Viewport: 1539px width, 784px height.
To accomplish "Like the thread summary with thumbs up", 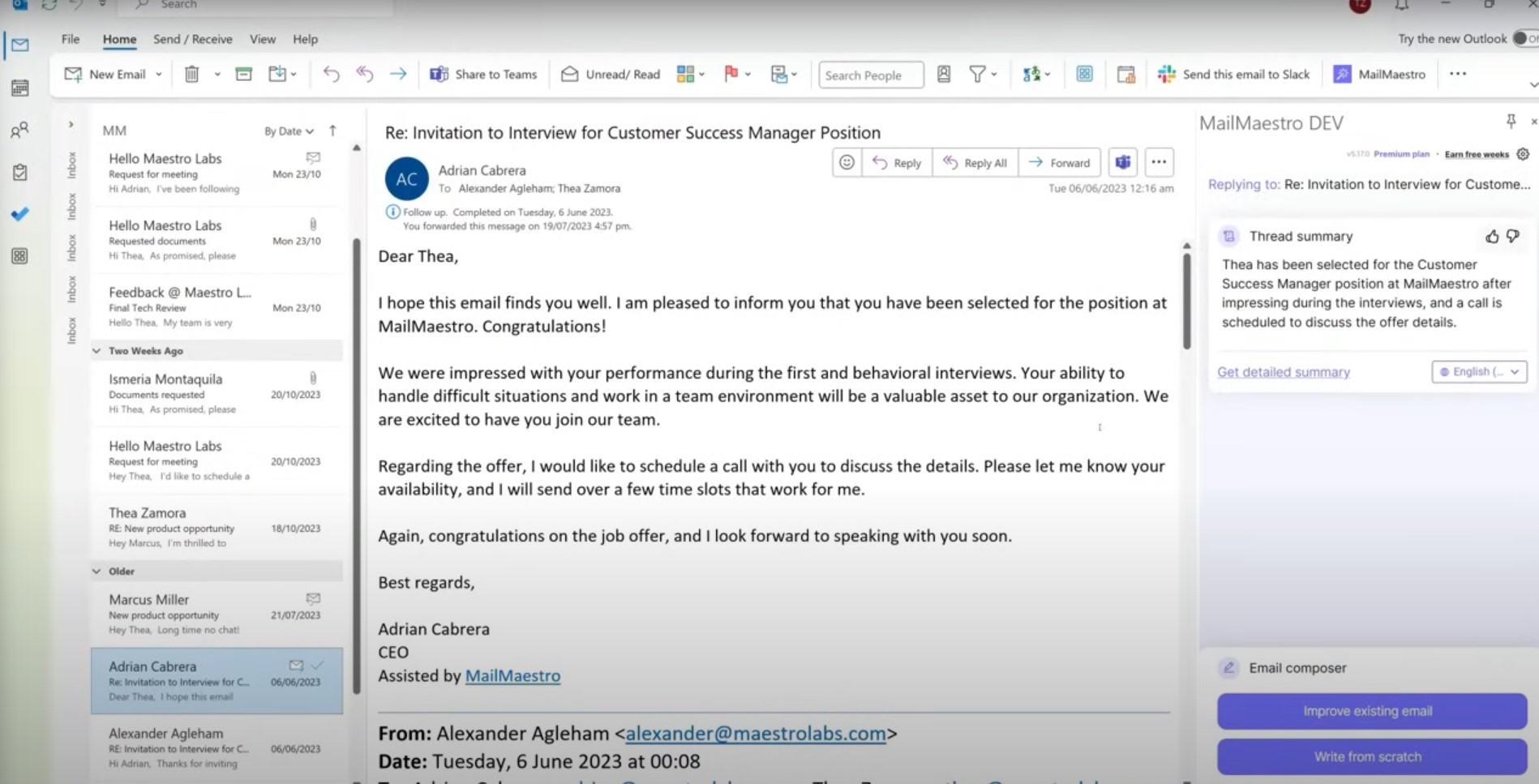I will (1492, 236).
